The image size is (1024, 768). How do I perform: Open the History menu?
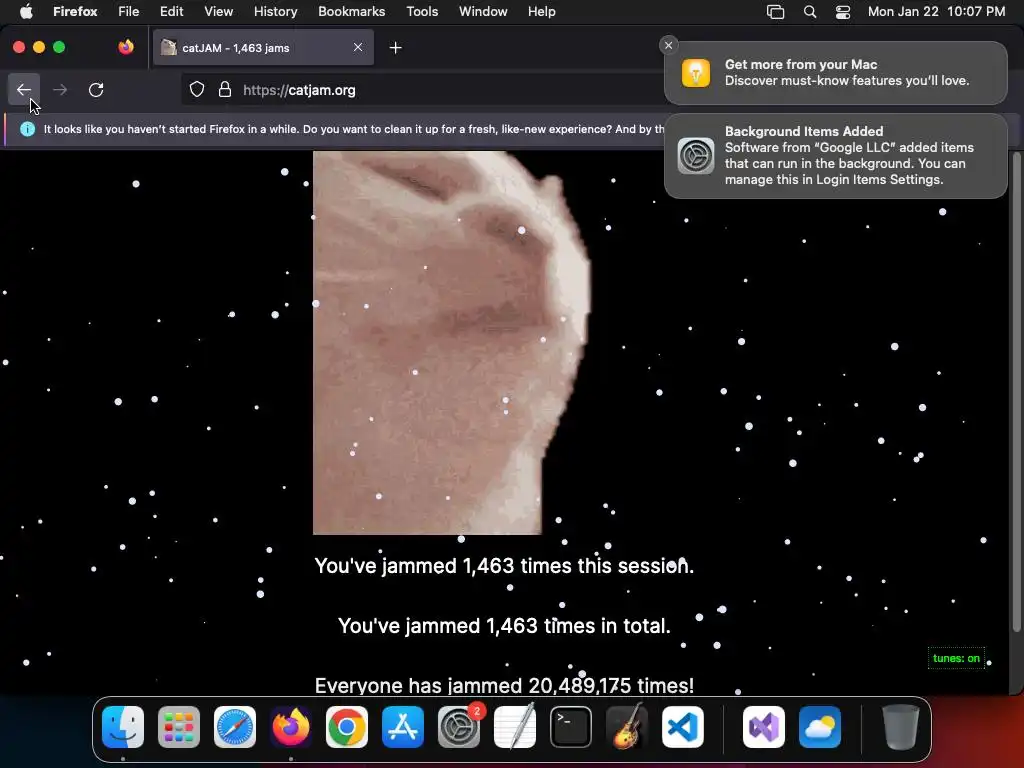tap(275, 11)
